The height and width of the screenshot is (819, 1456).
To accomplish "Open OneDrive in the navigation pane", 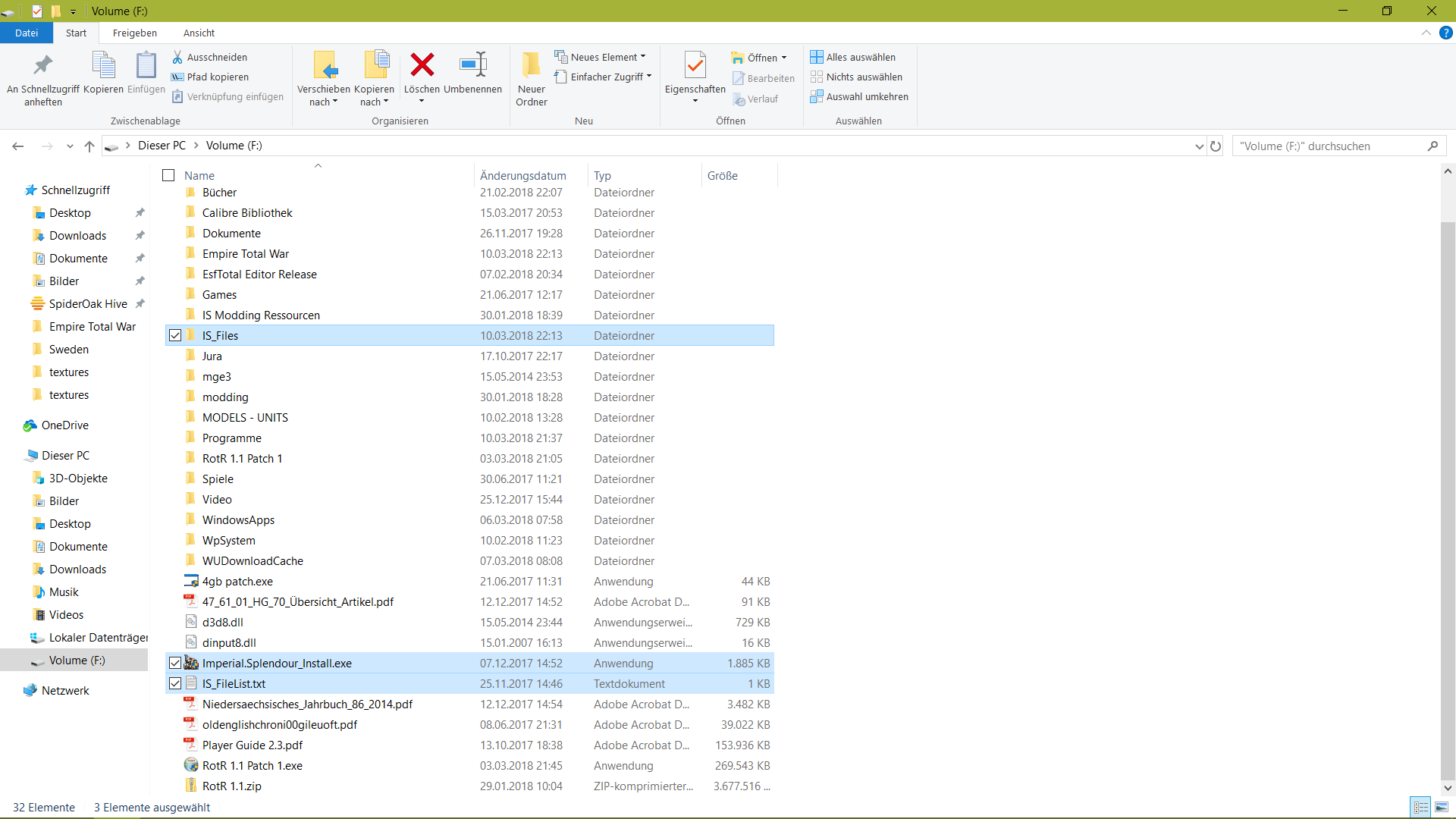I will [x=64, y=425].
